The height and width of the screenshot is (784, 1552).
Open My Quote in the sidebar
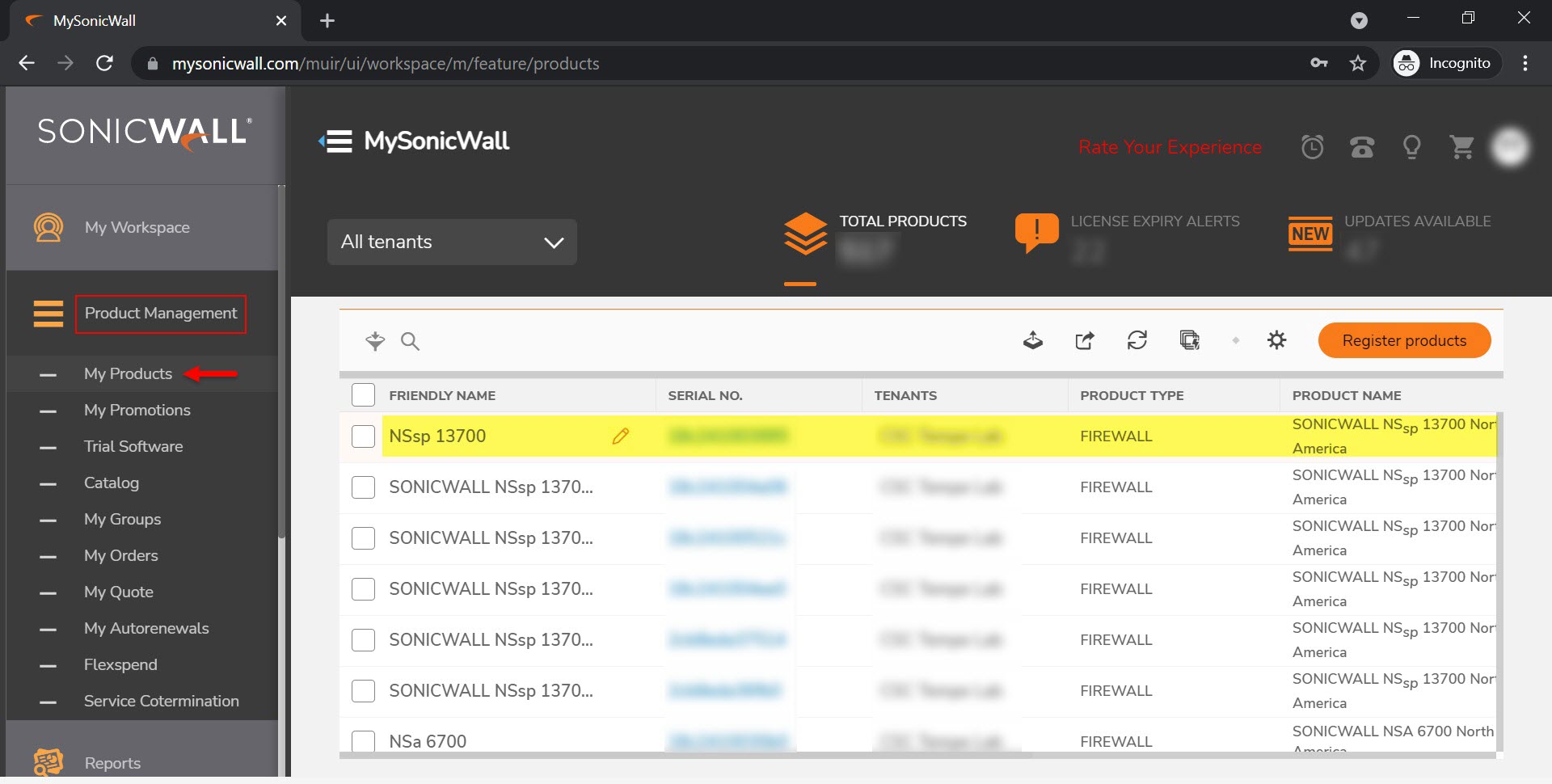tap(119, 592)
